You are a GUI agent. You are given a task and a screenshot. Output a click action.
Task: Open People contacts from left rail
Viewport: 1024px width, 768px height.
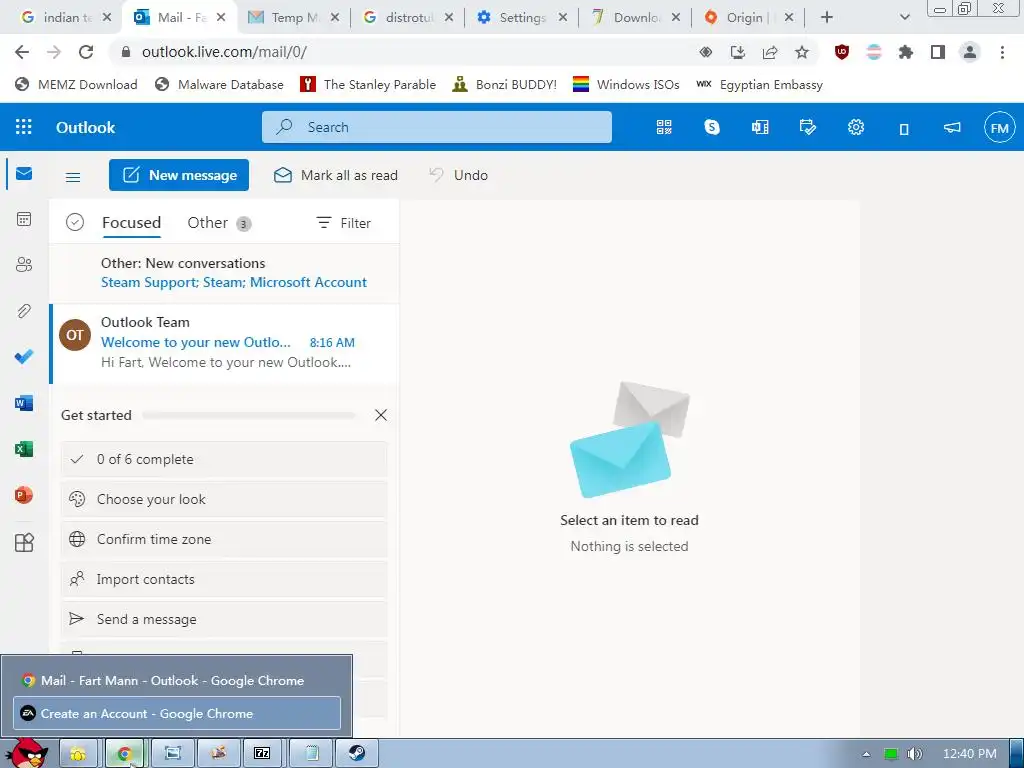point(24,264)
